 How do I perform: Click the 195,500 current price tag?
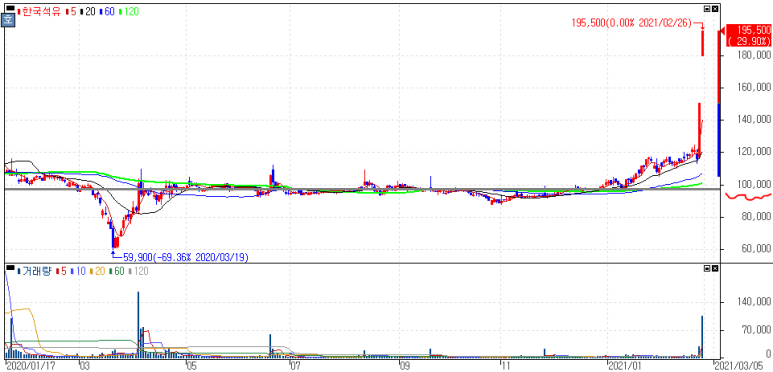click(746, 35)
